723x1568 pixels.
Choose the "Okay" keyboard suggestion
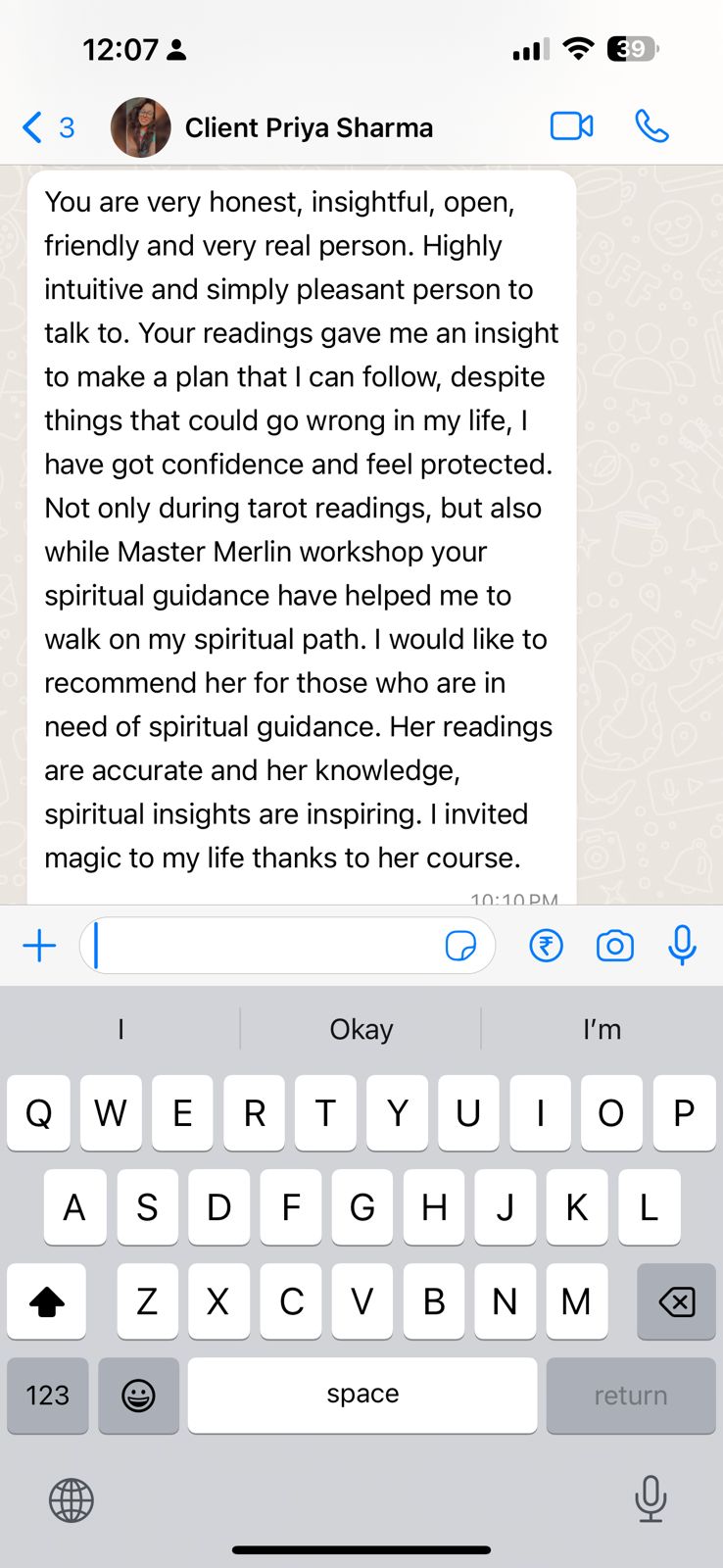pos(361,1029)
